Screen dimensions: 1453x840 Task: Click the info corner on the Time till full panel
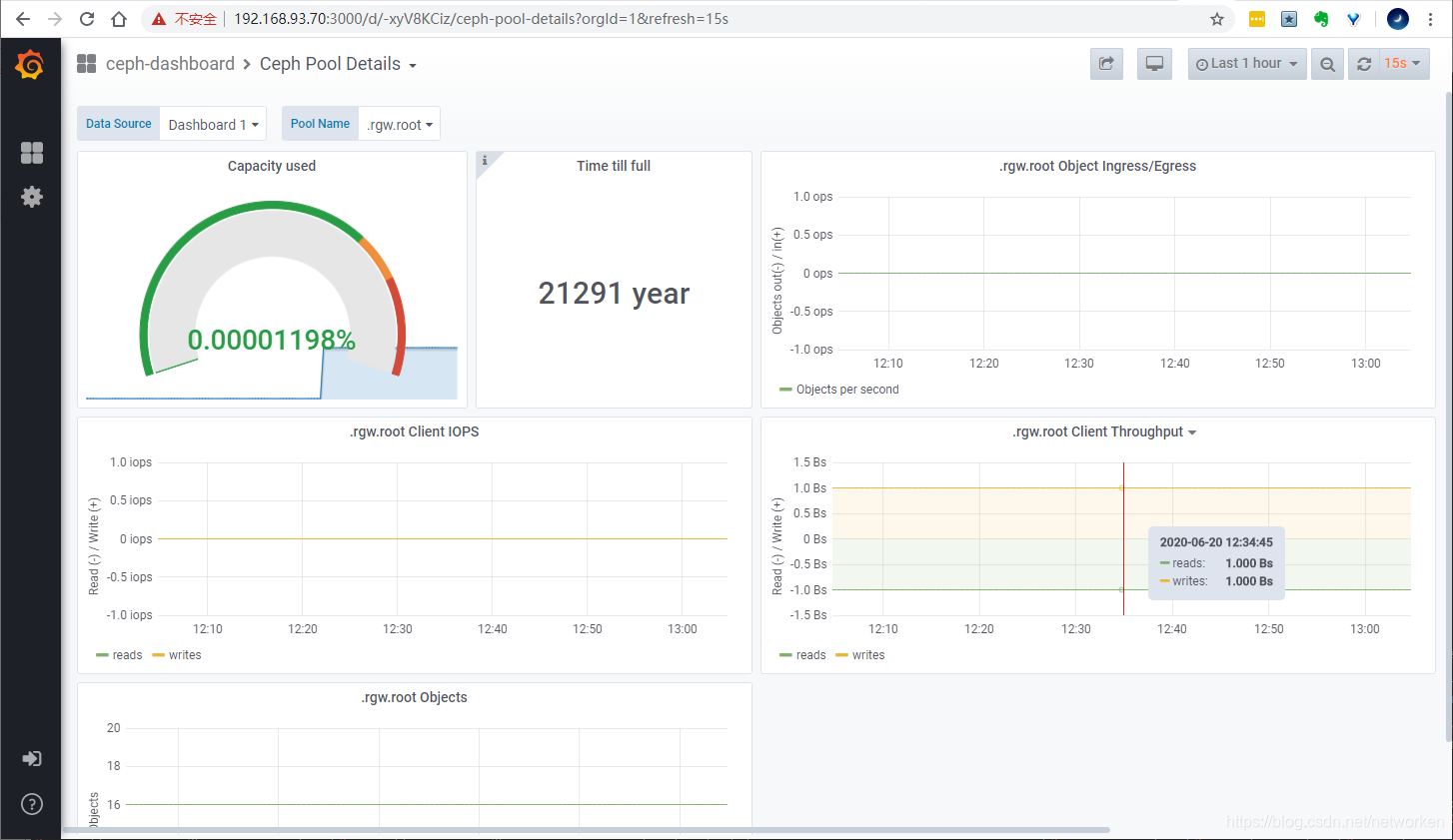(x=485, y=160)
